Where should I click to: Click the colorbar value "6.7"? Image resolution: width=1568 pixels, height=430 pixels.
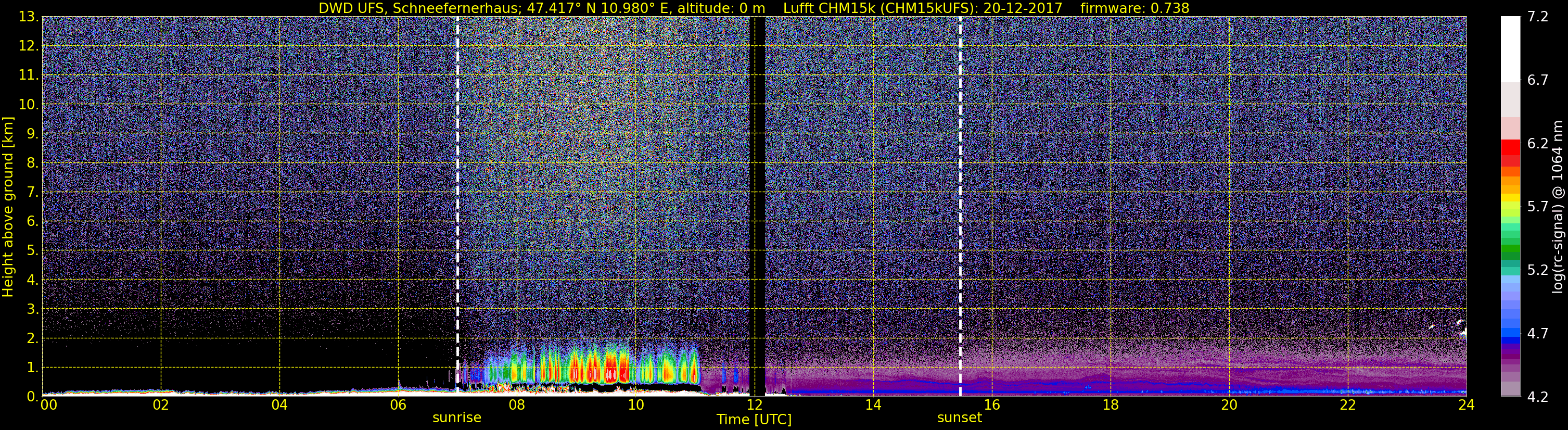click(1538, 80)
